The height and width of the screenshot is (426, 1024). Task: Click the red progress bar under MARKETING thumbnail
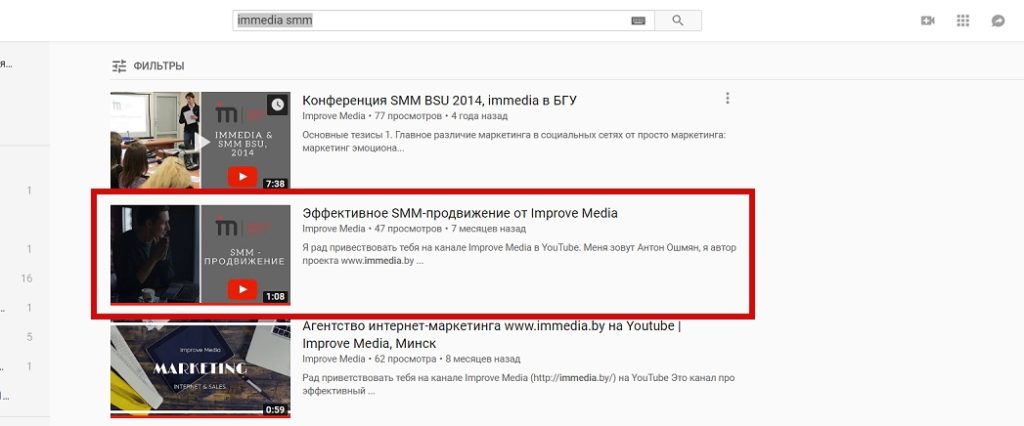coord(200,414)
